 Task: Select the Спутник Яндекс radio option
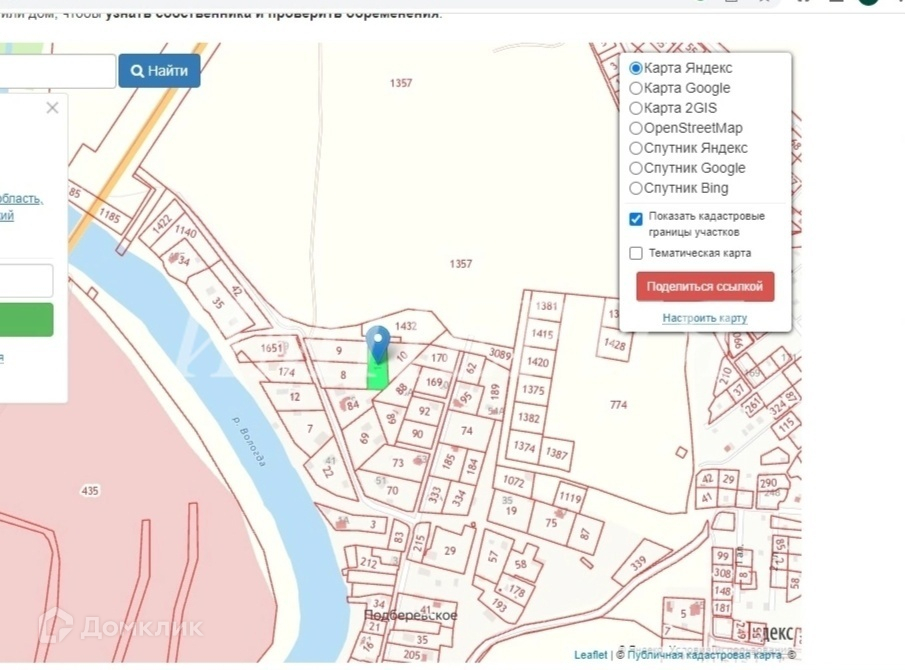coord(635,148)
